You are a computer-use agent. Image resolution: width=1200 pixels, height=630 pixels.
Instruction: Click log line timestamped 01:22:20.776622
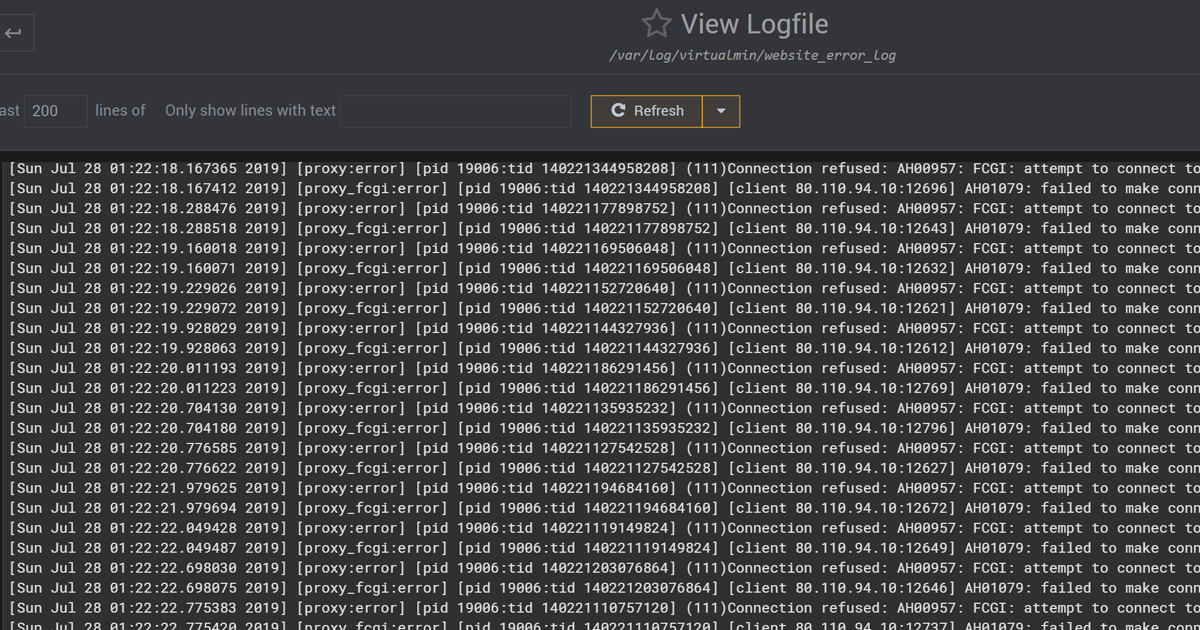(x=604, y=468)
